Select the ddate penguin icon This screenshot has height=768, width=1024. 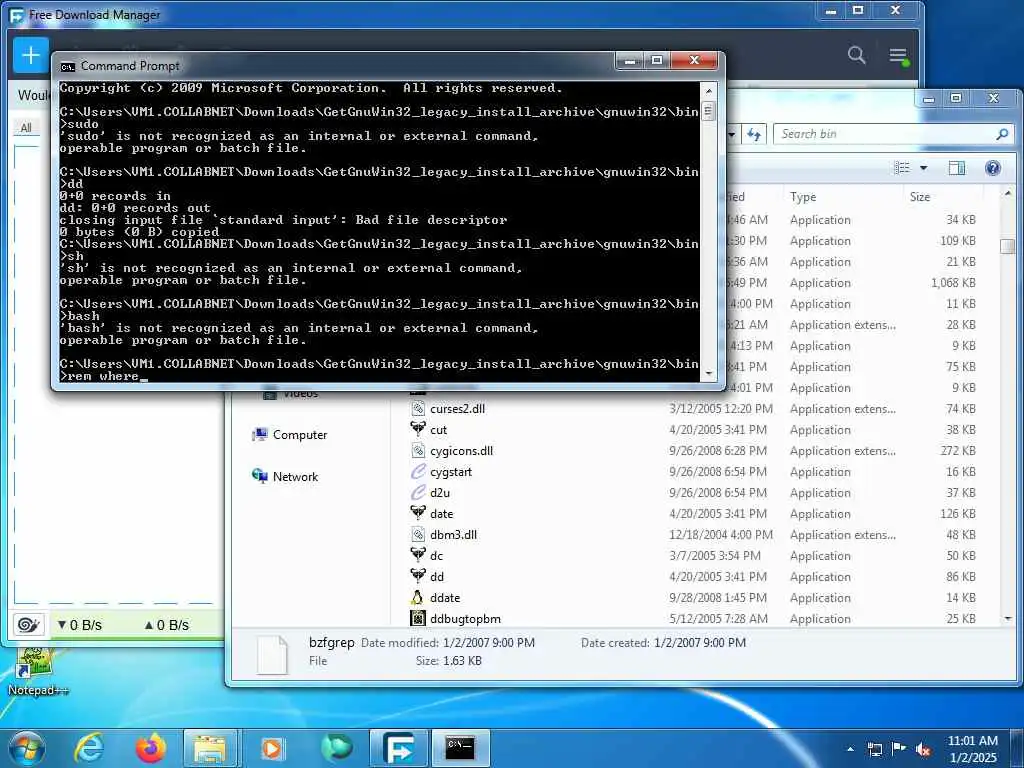(418, 598)
